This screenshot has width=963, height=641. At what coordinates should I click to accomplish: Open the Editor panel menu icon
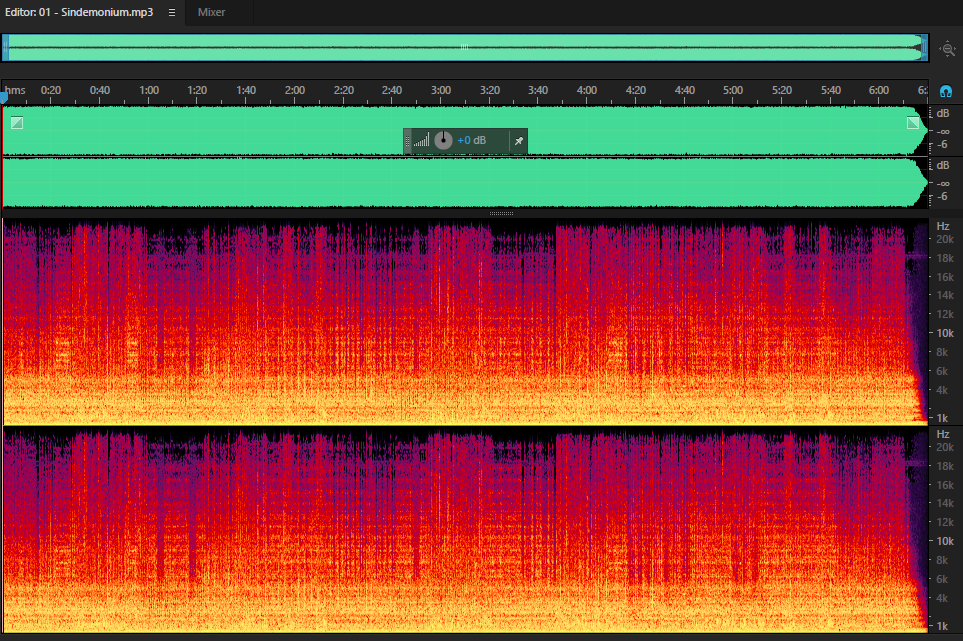point(172,12)
